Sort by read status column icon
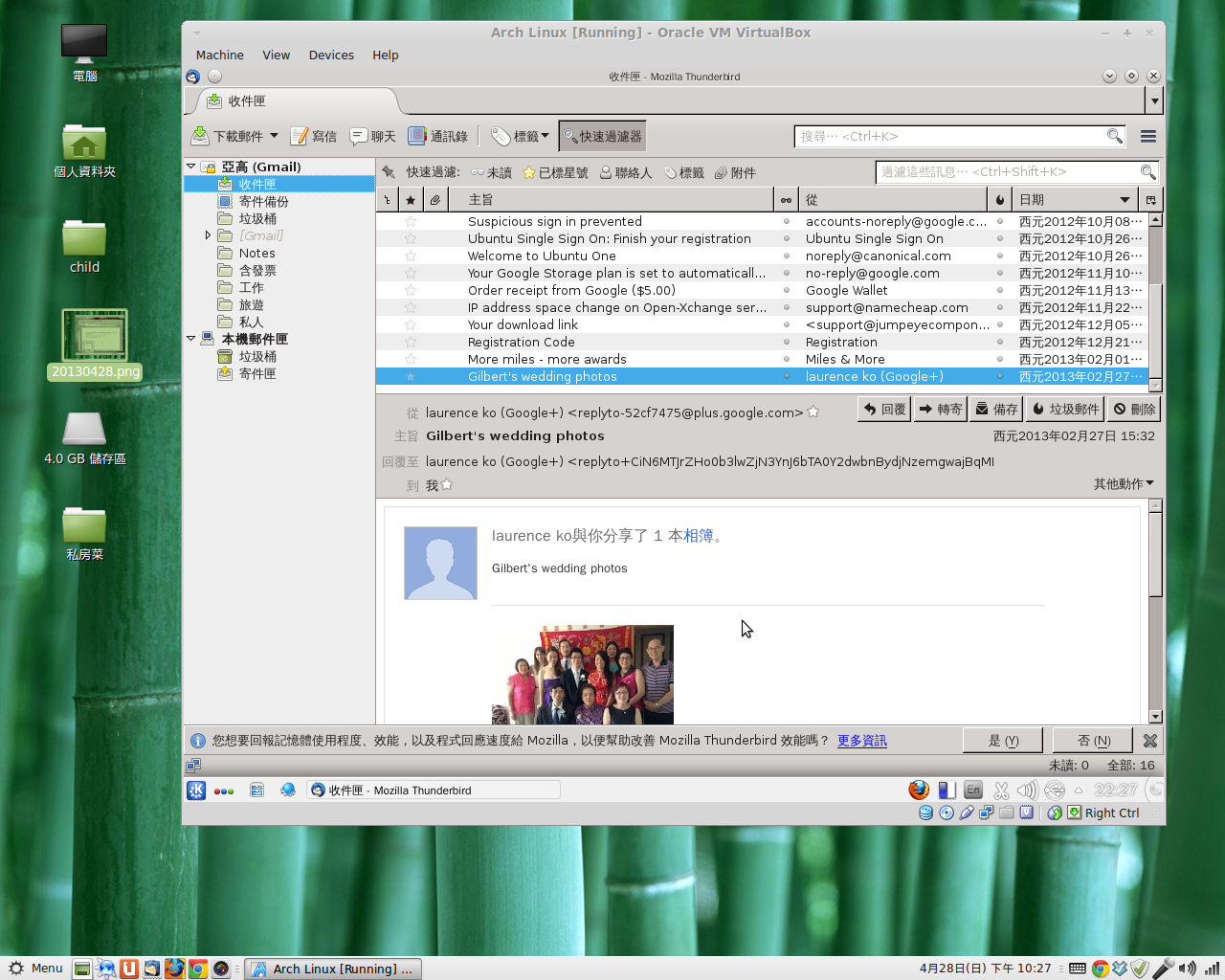 (786, 199)
